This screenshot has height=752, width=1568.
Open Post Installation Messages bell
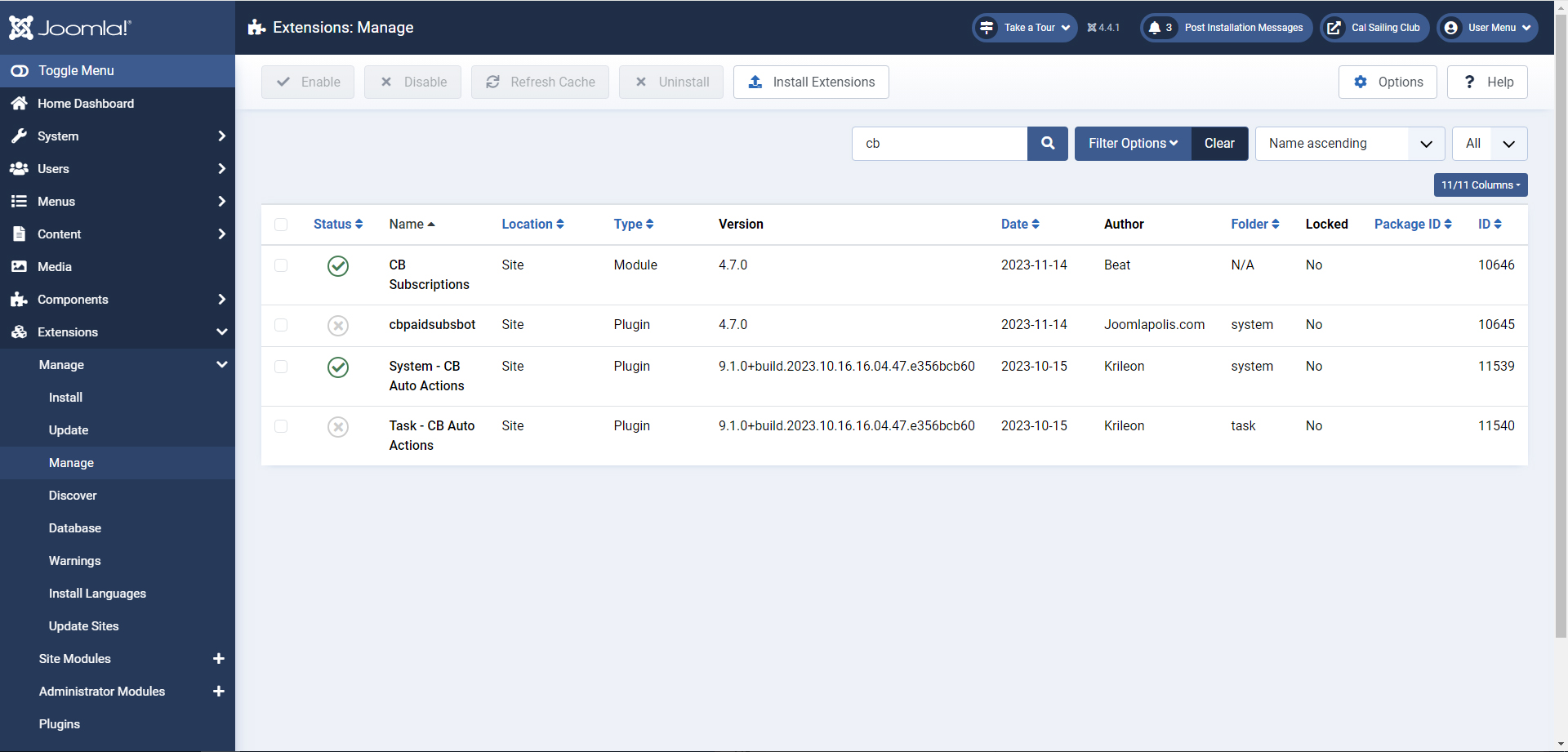click(x=1227, y=28)
